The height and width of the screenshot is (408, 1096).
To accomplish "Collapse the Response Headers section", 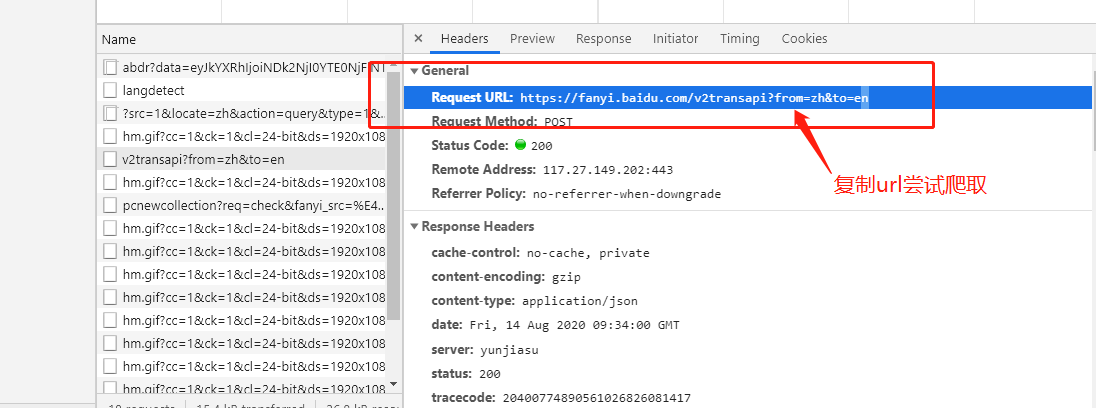I will pyautogui.click(x=415, y=226).
